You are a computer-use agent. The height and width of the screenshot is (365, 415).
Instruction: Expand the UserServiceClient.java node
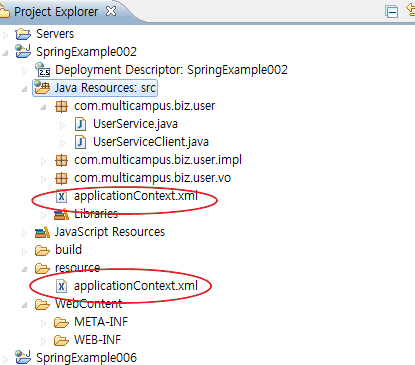[62, 143]
